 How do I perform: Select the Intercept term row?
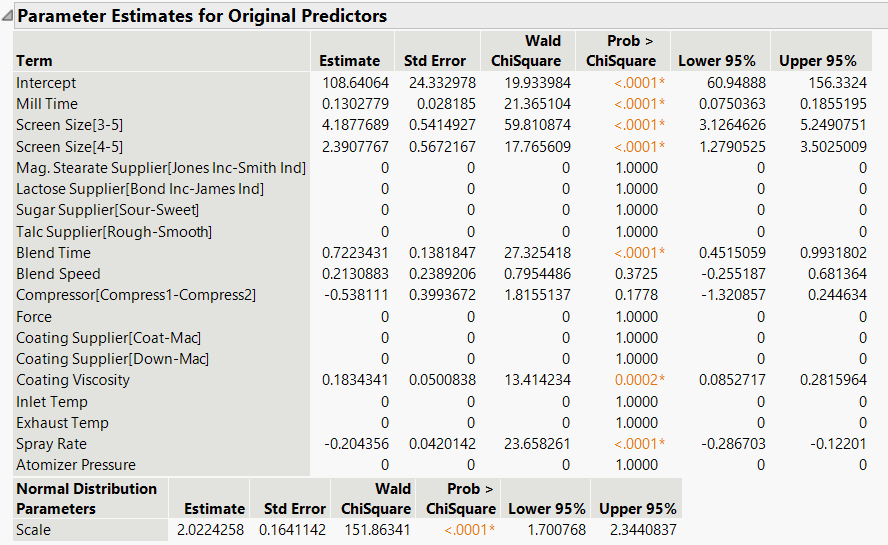(46, 83)
